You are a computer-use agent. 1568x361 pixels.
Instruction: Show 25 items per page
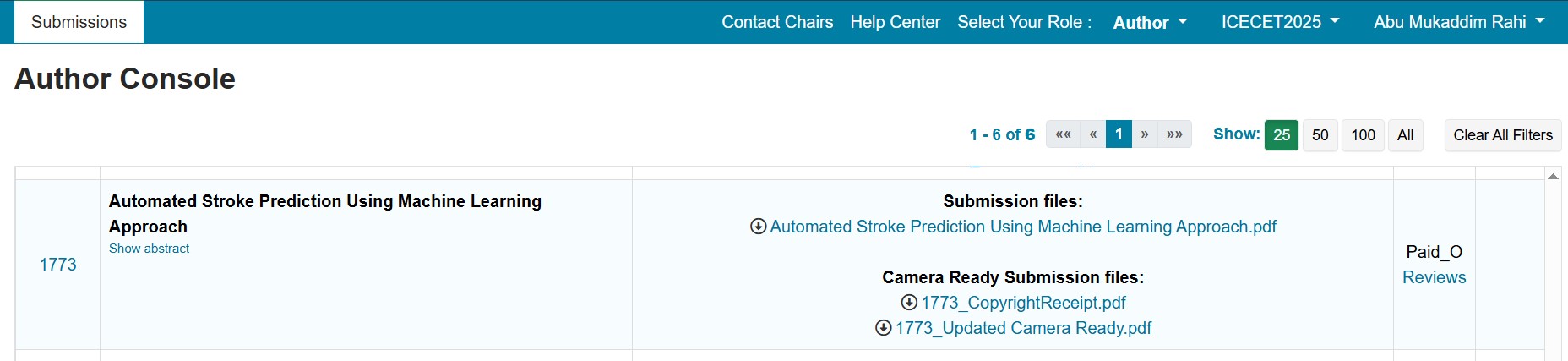click(1282, 135)
